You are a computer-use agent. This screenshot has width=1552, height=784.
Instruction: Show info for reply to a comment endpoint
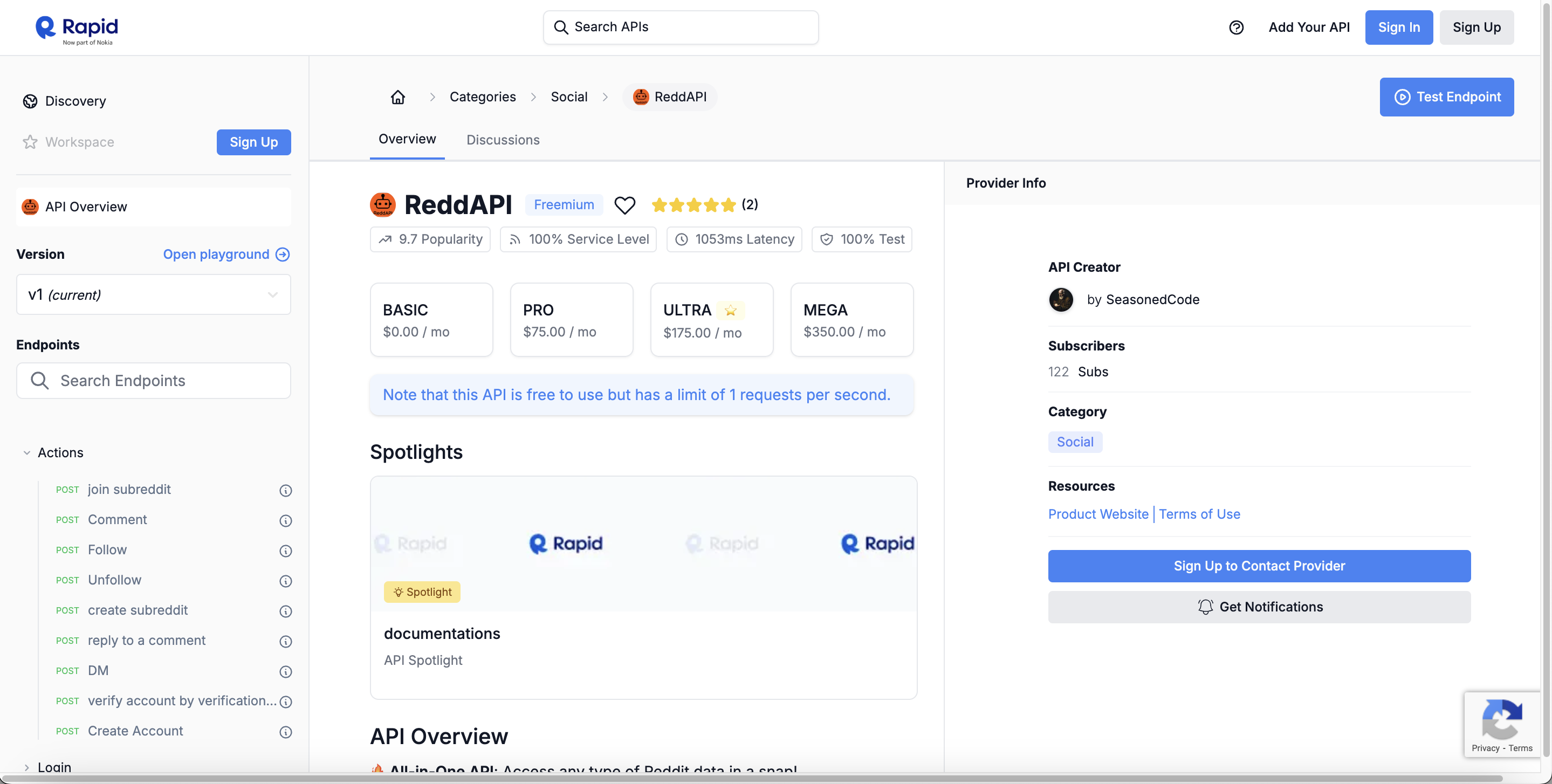coord(286,641)
